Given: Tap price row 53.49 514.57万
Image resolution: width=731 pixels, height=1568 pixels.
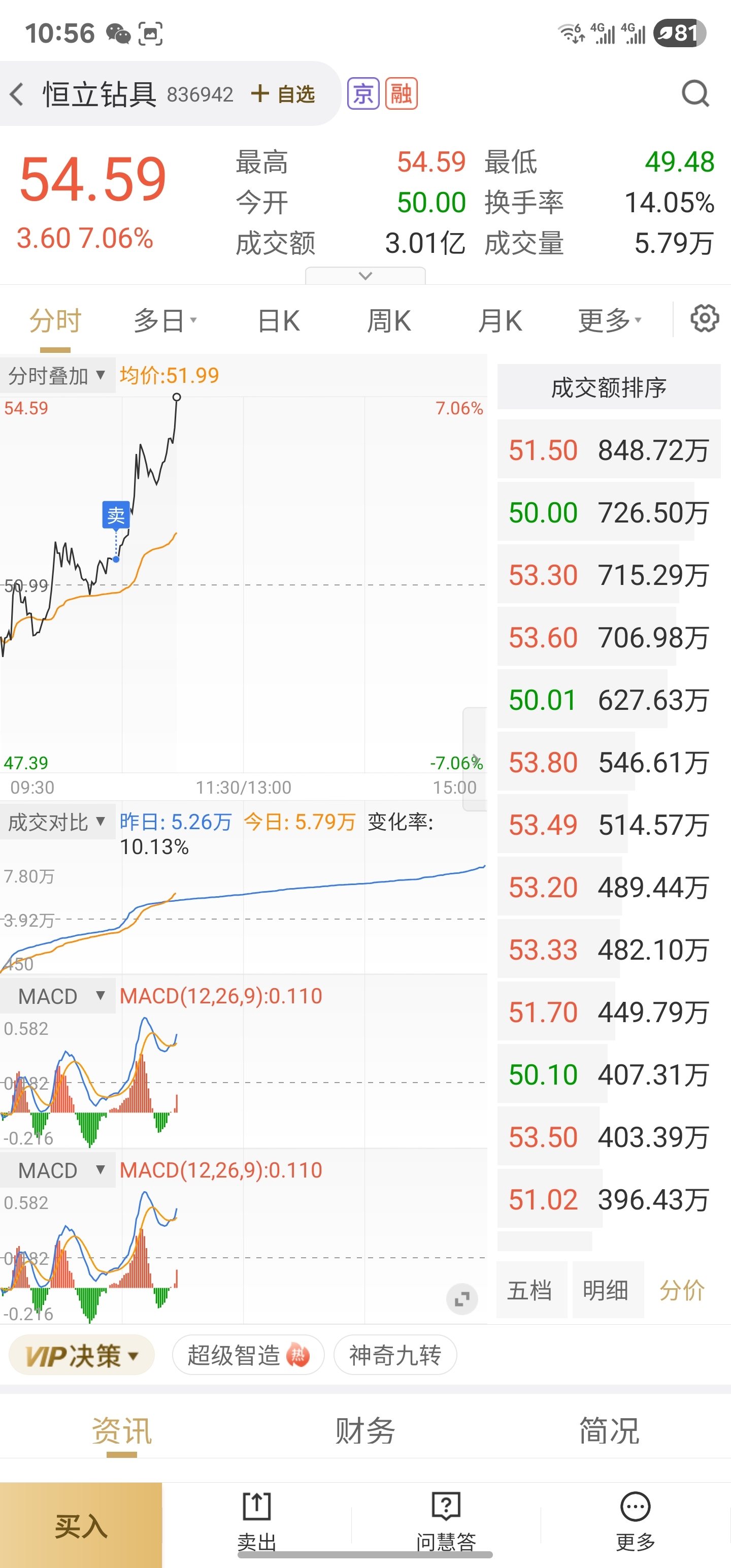Looking at the screenshot, I should [609, 825].
